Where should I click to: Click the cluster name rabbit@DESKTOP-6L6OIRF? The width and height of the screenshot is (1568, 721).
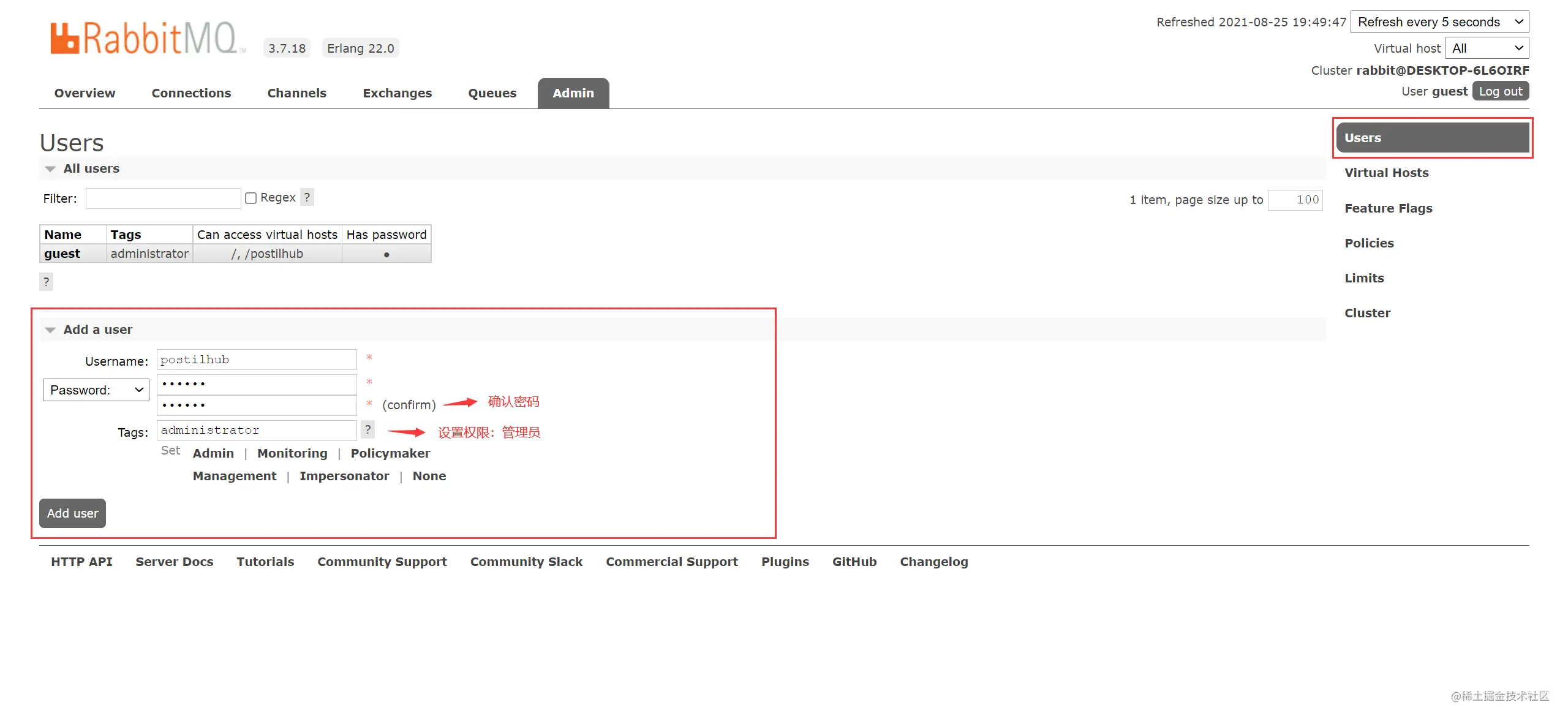[x=1442, y=70]
